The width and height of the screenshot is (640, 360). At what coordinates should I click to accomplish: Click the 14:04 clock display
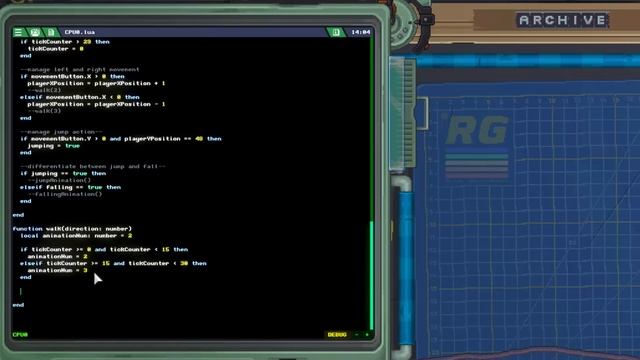click(360, 32)
